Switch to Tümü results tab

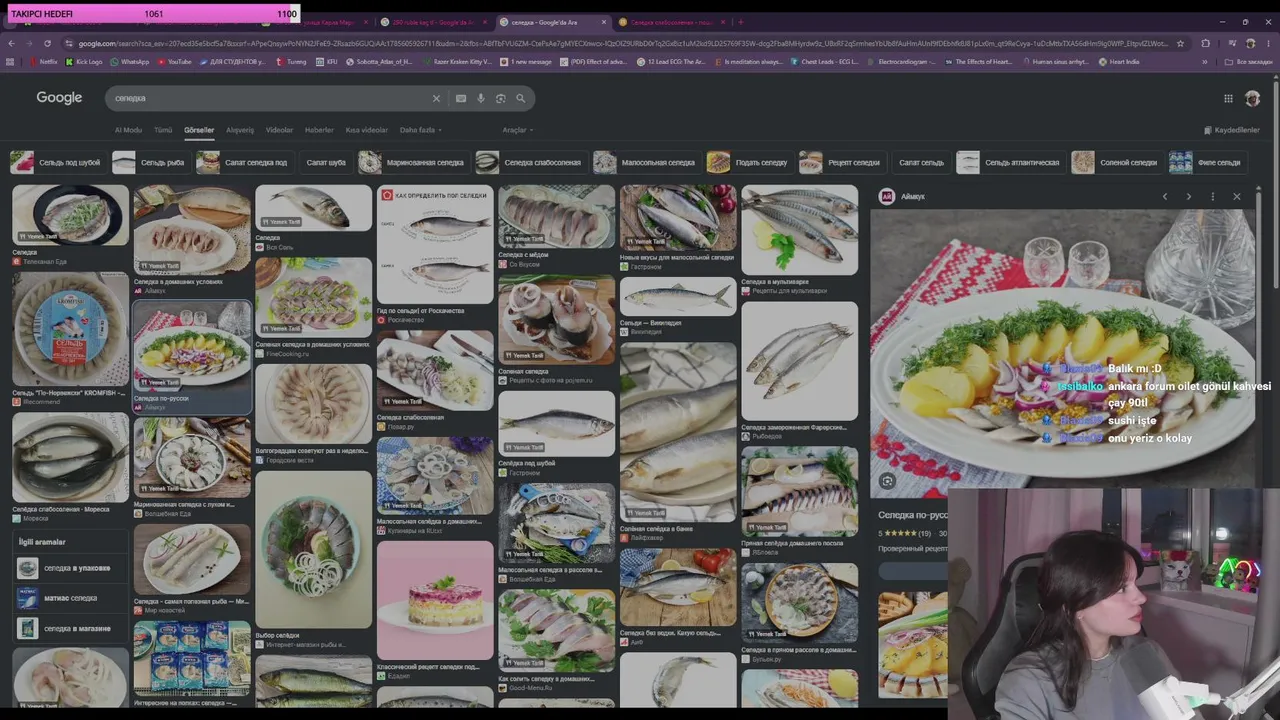[x=163, y=130]
